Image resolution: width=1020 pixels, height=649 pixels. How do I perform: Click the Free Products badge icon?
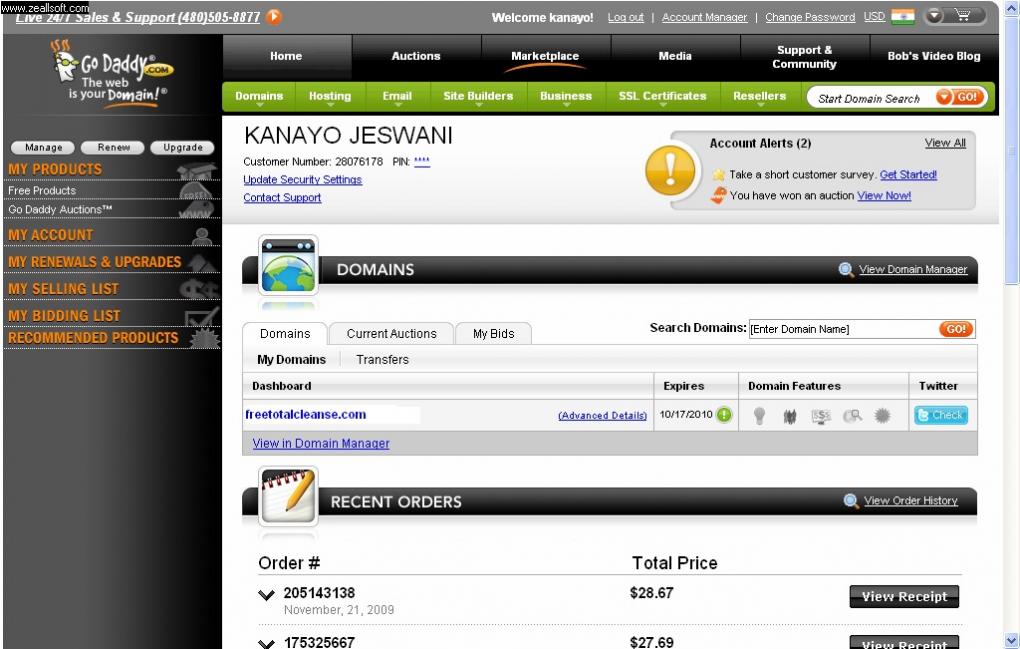[196, 191]
